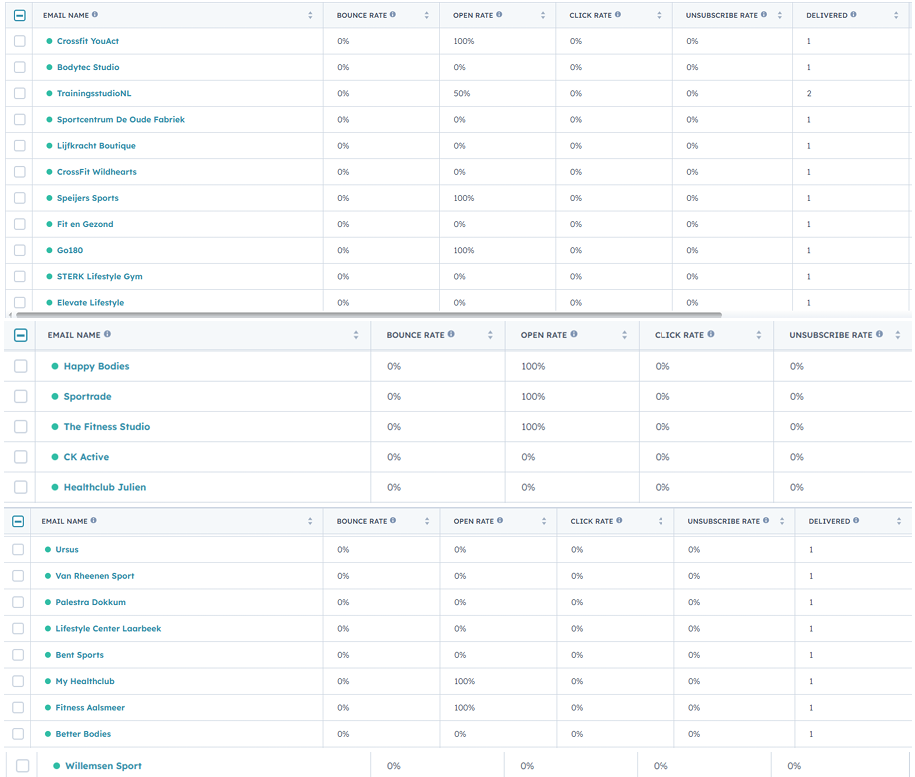The width and height of the screenshot is (915, 777).
Task: Open the TrainingsstudioNL email
Action: point(94,93)
